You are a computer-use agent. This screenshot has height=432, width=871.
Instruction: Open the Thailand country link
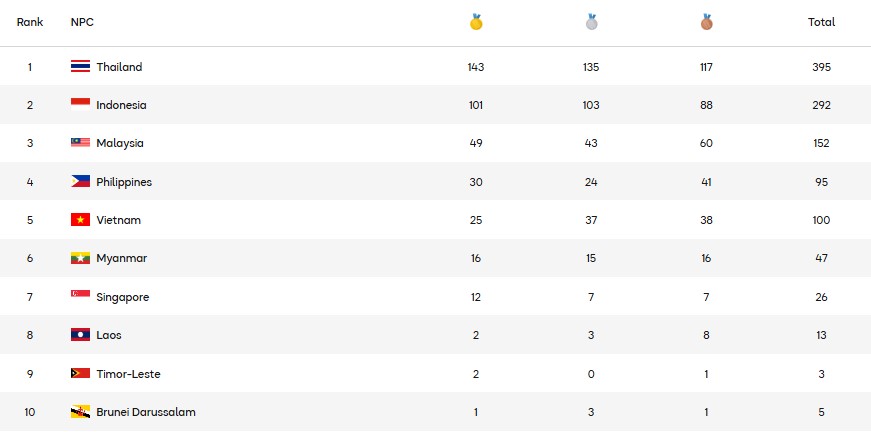click(x=119, y=67)
